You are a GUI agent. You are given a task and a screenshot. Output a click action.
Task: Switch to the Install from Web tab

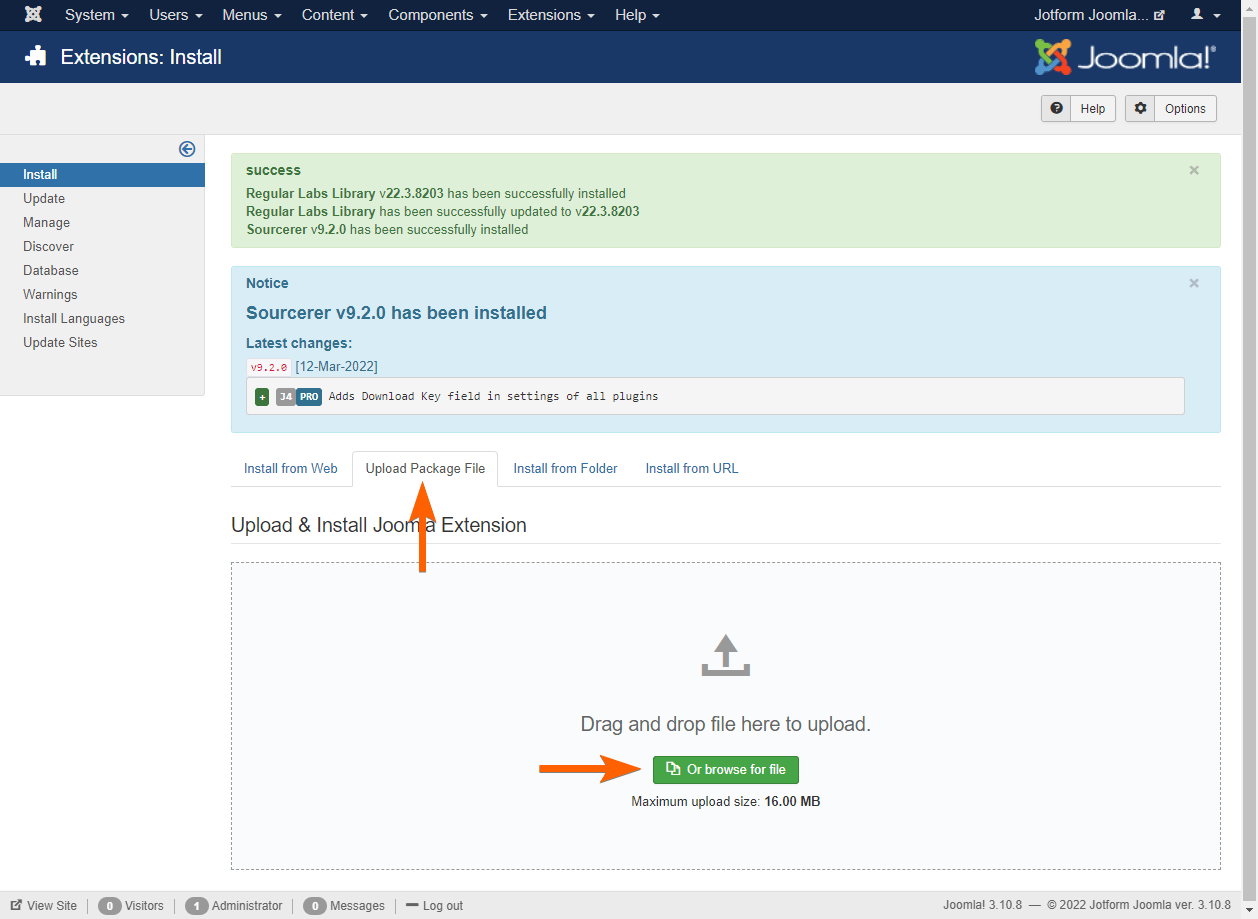(x=290, y=468)
